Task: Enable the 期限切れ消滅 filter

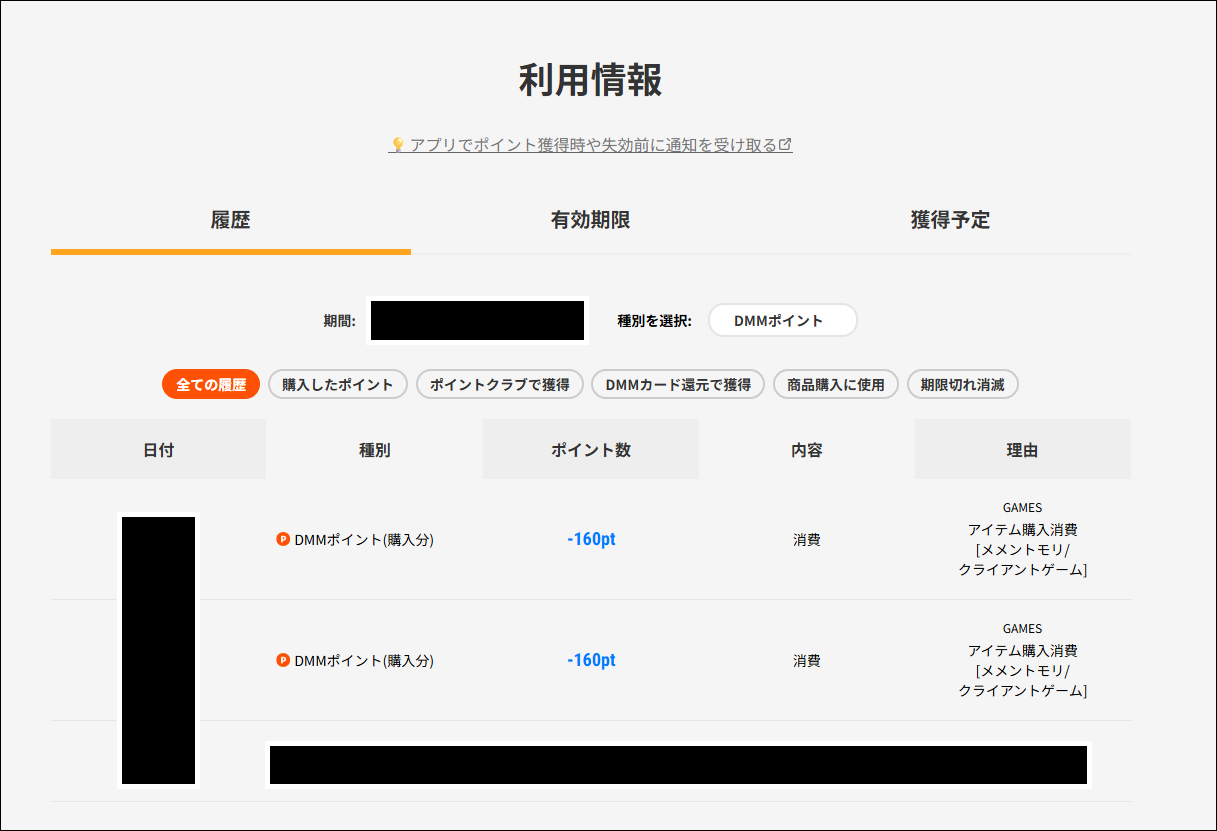Action: click(x=963, y=384)
